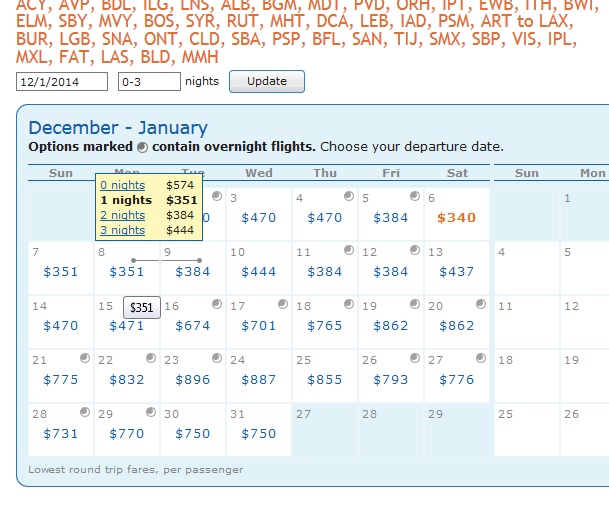Click the overnight flight icon on December 20
Image resolution: width=609 pixels, height=505 pixels.
point(480,304)
